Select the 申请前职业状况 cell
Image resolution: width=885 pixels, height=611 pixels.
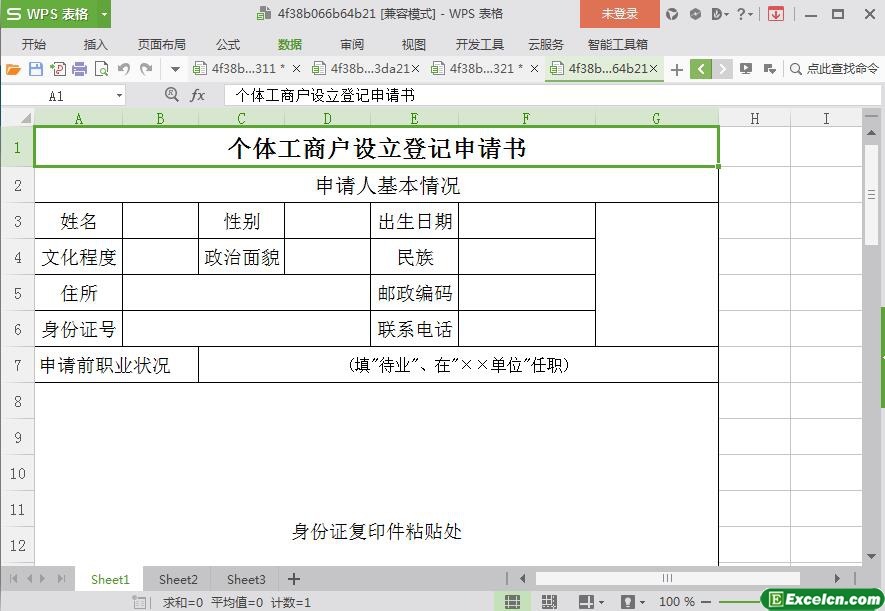tap(117, 365)
